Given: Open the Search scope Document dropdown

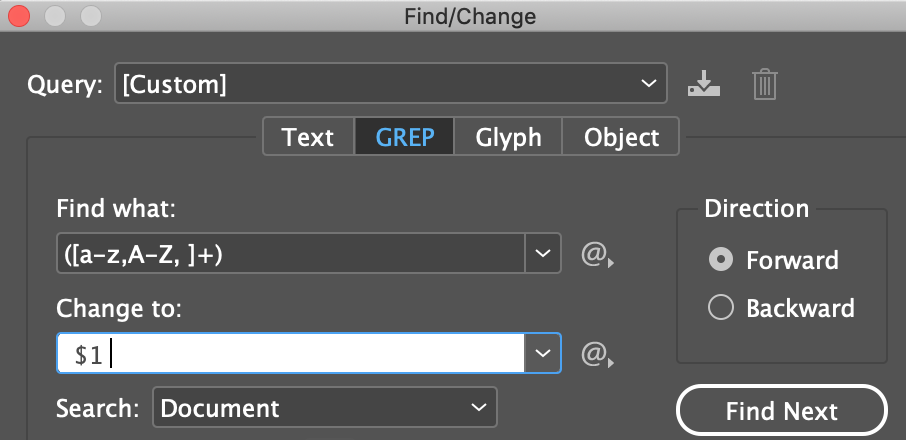Looking at the screenshot, I should coord(325,408).
